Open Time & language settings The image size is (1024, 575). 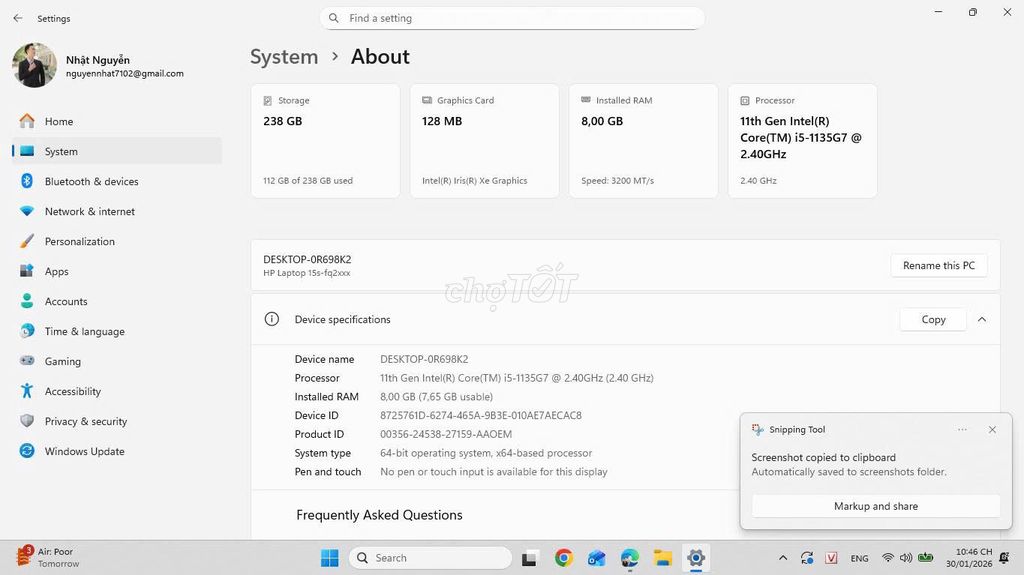click(117, 331)
